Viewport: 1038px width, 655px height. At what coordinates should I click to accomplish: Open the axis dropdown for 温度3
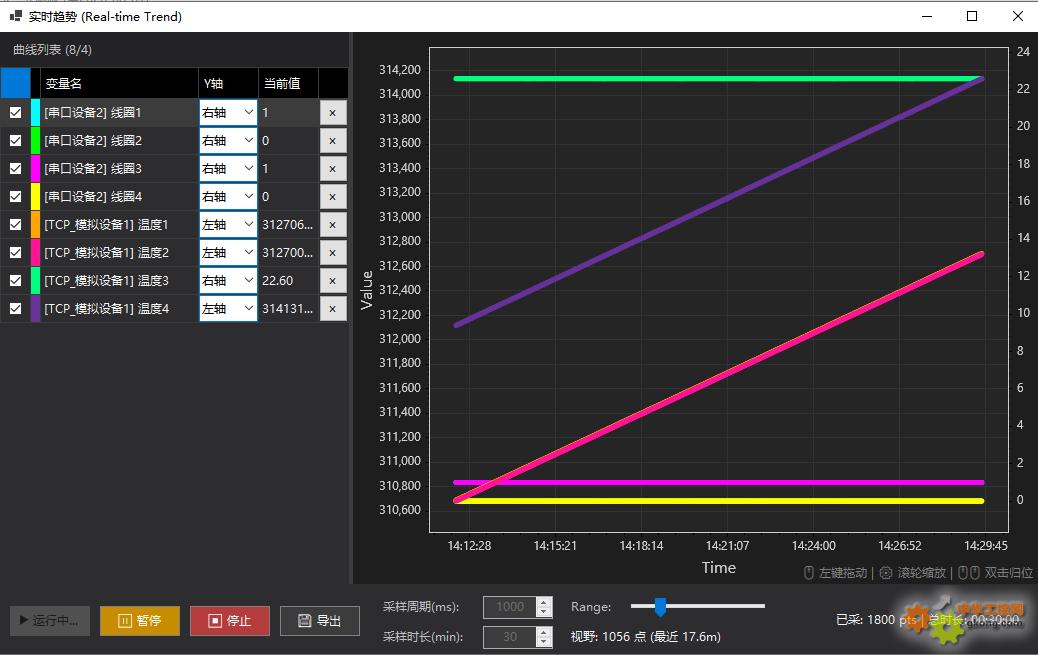point(228,281)
